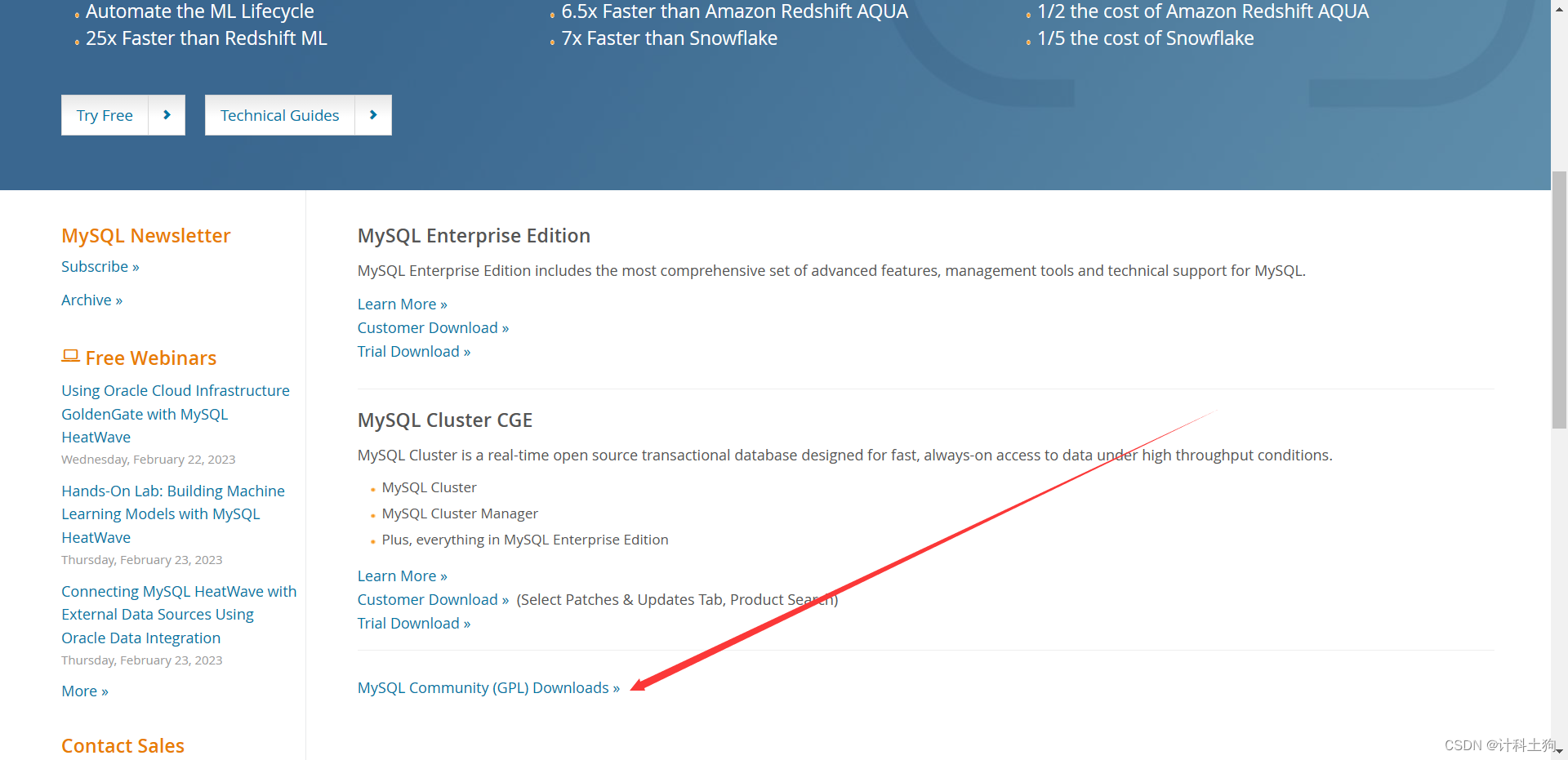Screen dimensions: 1568x760
Task: Click the 'Automate the ML Lifecycle' banner text
Action: coord(200,11)
